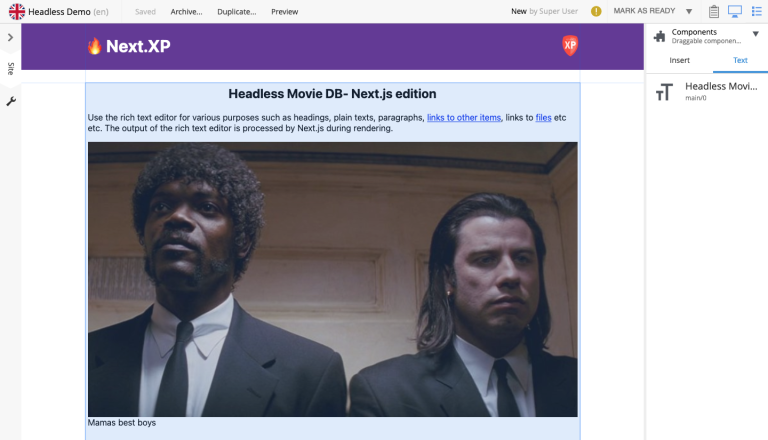
Task: Toggle the monitor page editor view
Action: point(735,11)
